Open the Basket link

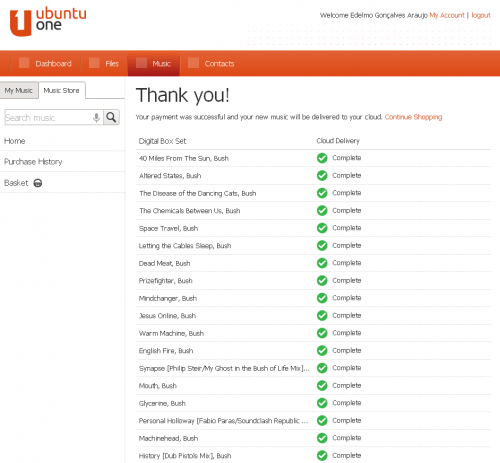point(16,183)
